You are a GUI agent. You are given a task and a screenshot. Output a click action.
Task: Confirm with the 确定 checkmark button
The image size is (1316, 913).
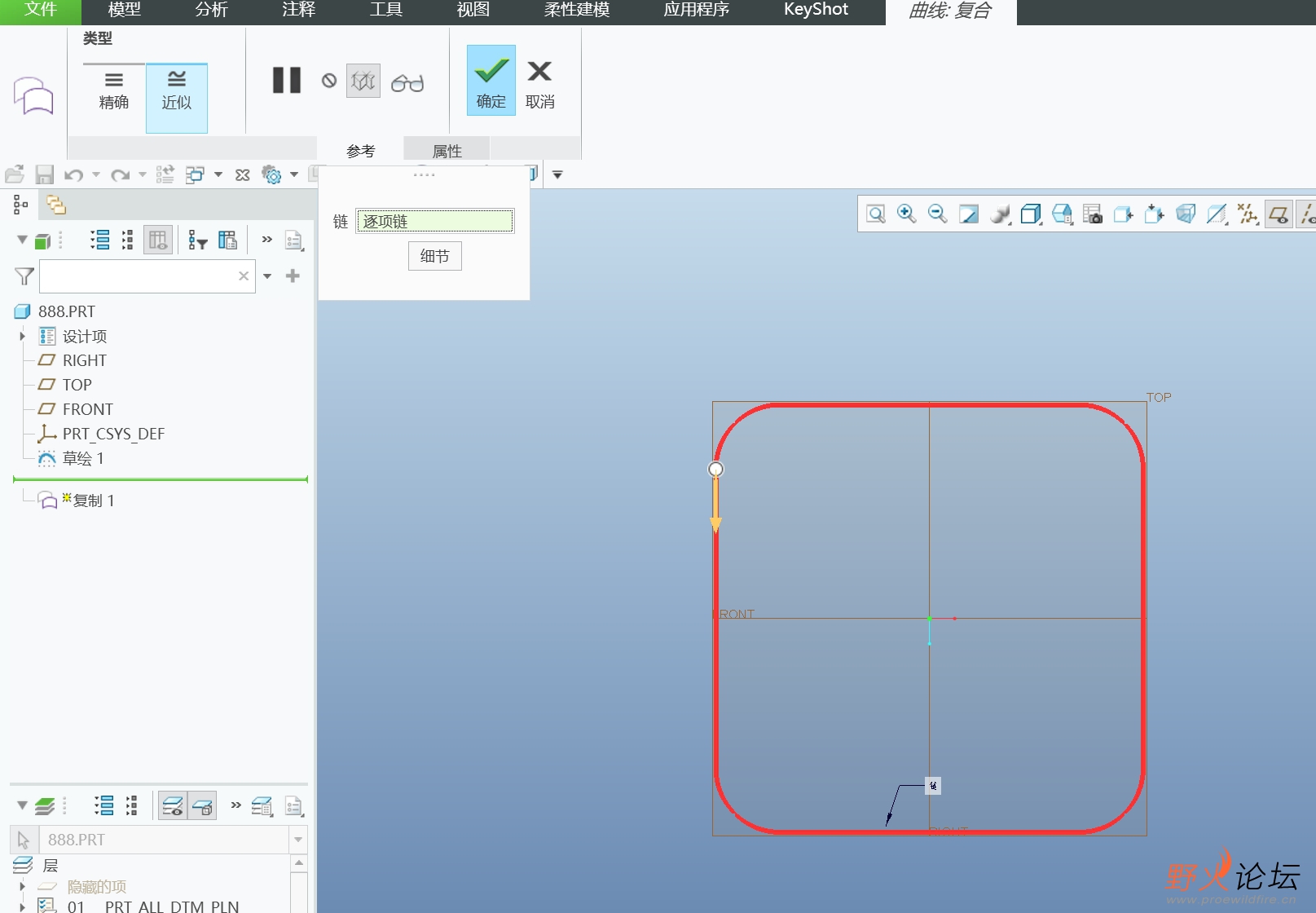tap(491, 80)
